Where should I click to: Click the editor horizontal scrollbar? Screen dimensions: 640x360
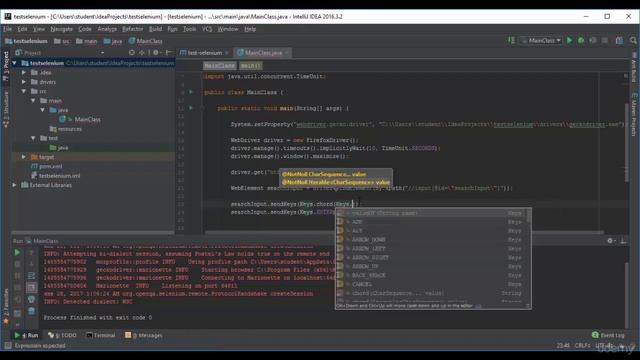[x=404, y=232]
